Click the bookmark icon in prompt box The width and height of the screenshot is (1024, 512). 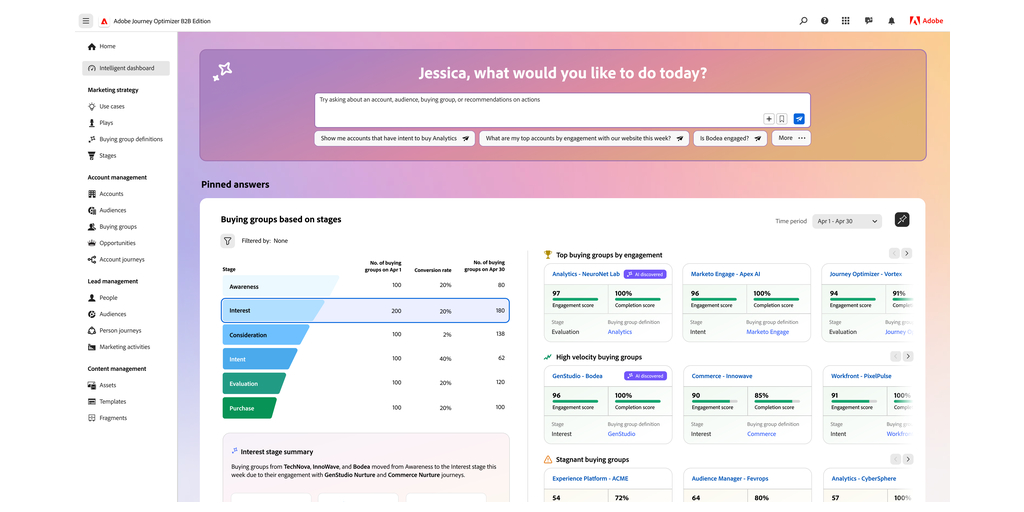783,119
